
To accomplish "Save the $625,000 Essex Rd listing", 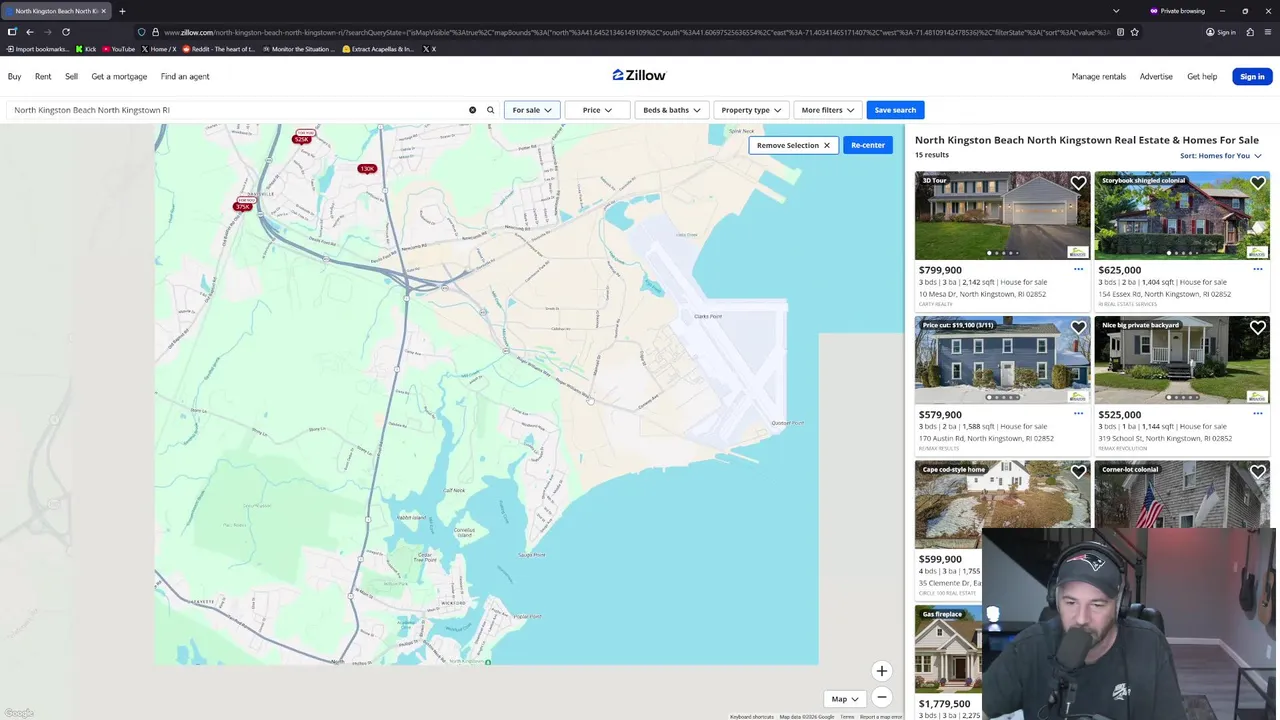I will pos(1257,183).
